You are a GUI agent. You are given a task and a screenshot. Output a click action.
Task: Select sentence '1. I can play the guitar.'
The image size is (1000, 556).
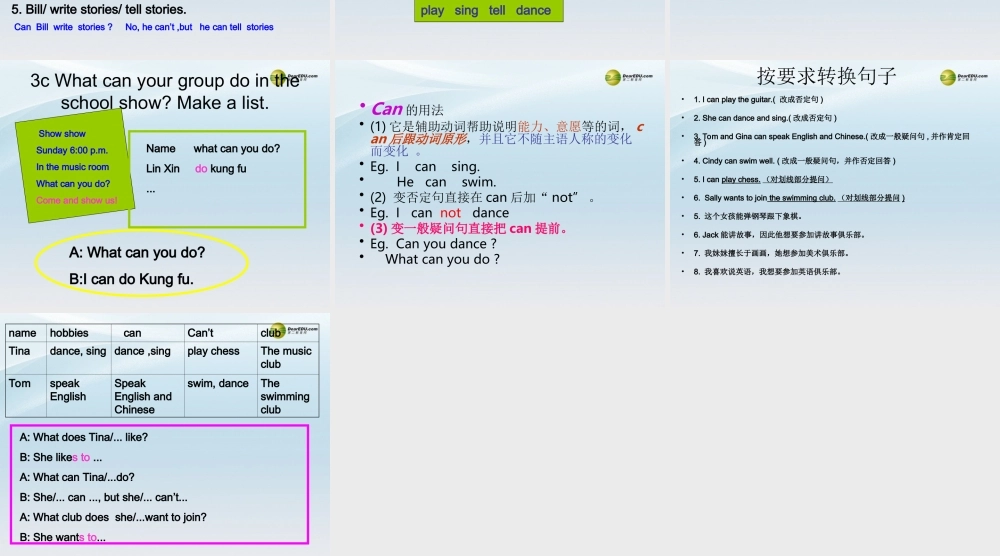[758, 99]
